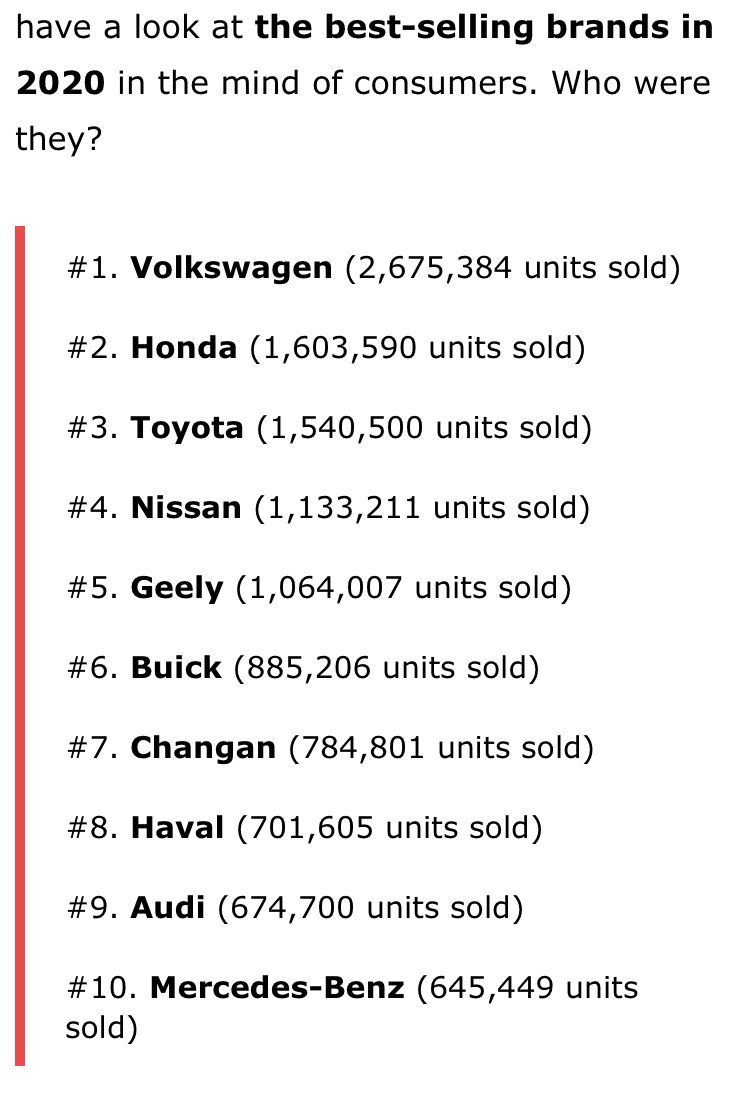Click the '#10.' rank number

coord(101,987)
